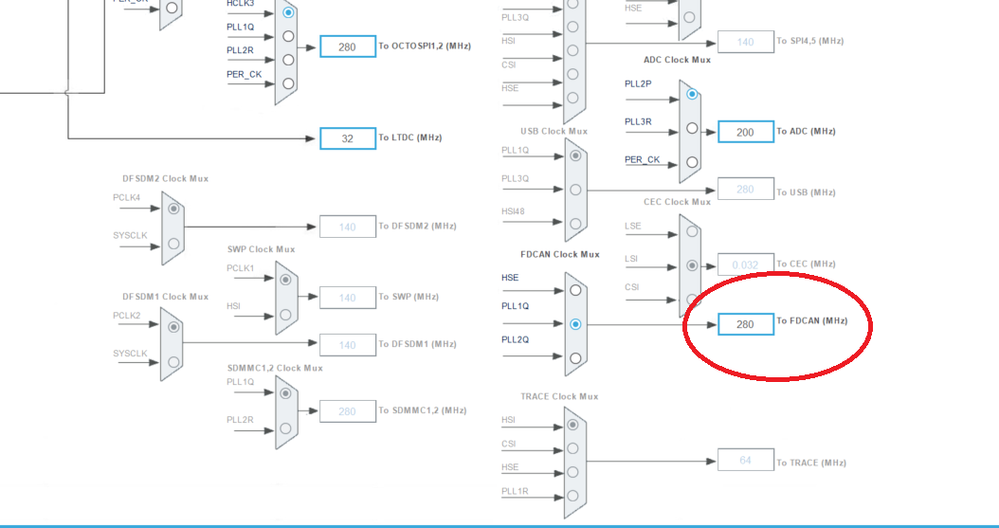Select HSI in SPI4,5 mux
The width and height of the screenshot is (999, 528).
[573, 51]
